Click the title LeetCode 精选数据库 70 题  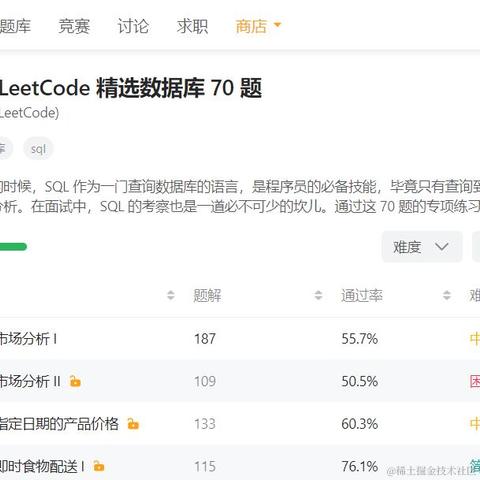[x=131, y=88]
